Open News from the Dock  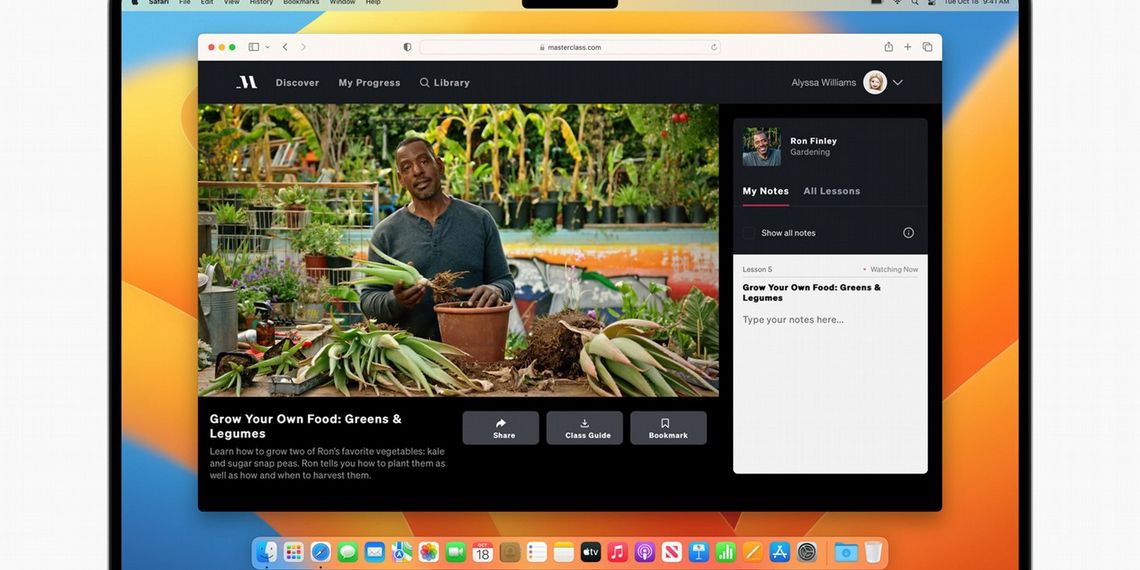point(672,552)
